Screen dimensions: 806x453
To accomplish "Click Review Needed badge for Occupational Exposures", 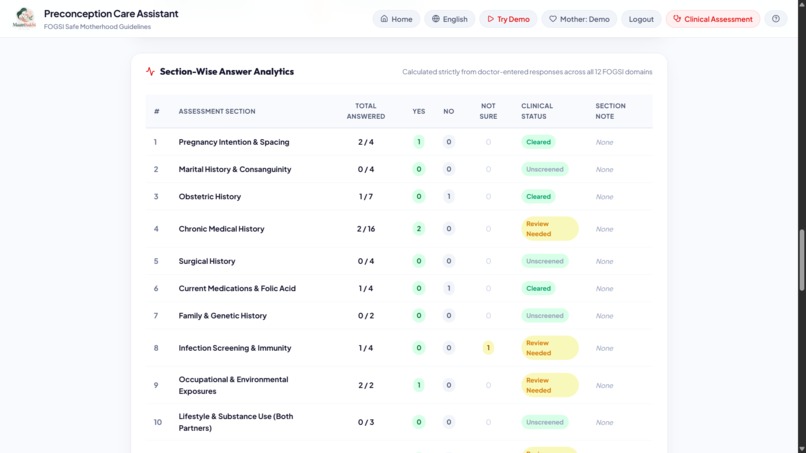I will point(549,385).
